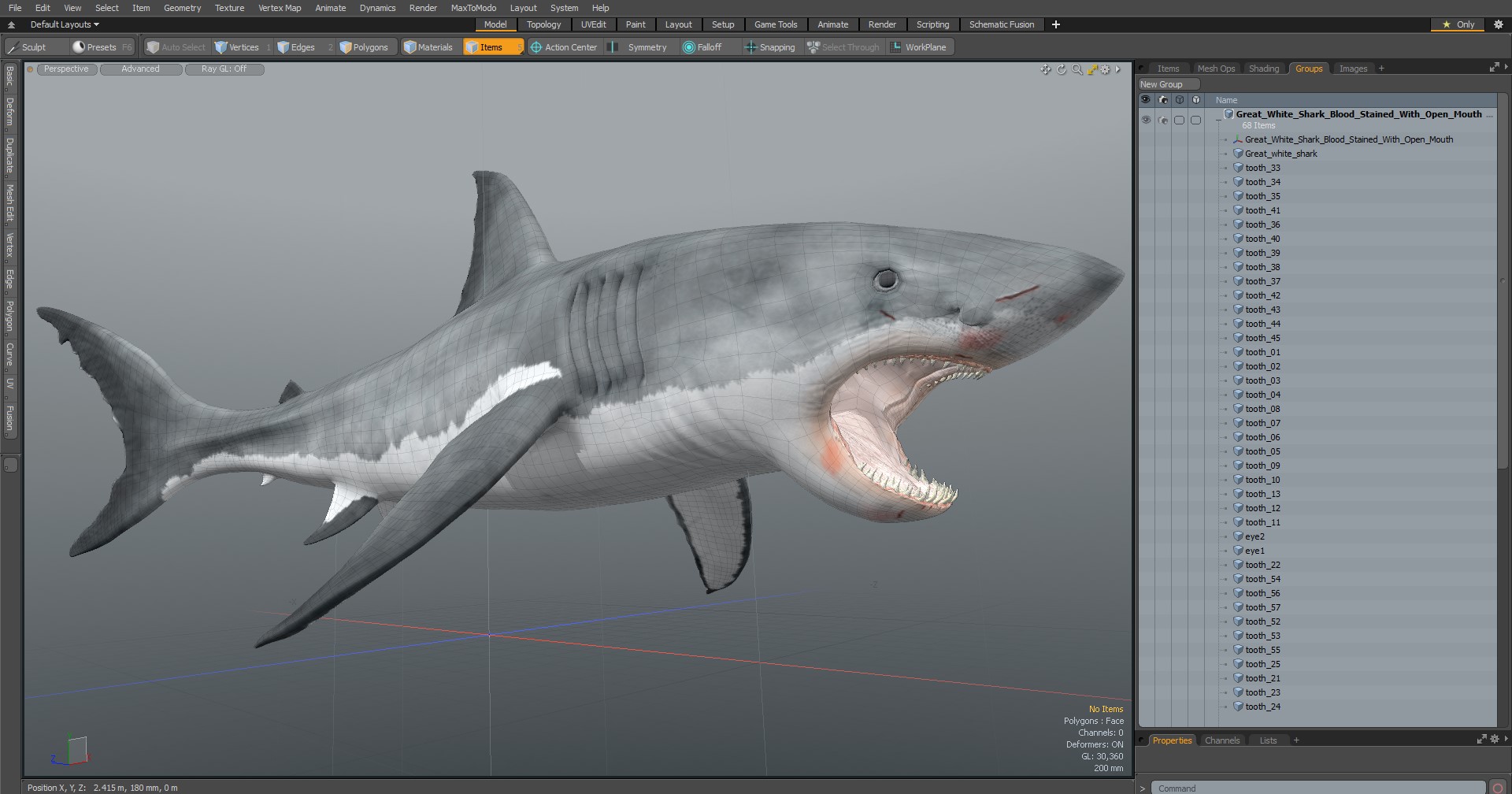Check the fourth column box for shark group
Screen dimensions: 1512x794
(1195, 120)
